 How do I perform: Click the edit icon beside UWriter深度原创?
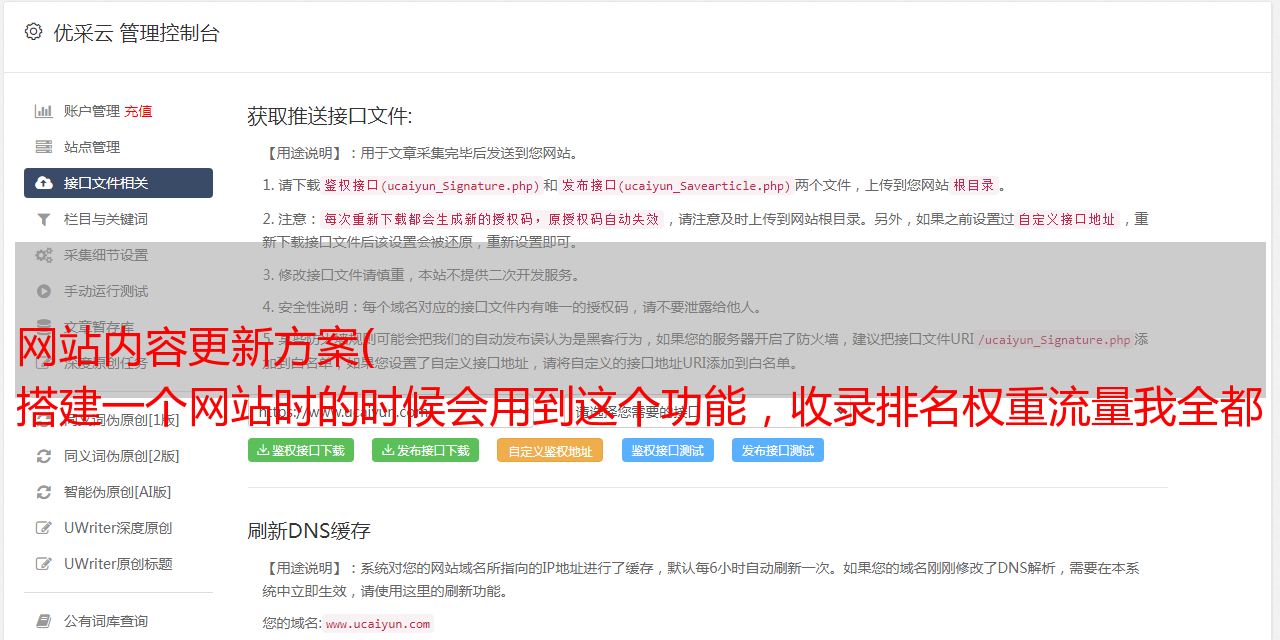click(44, 528)
